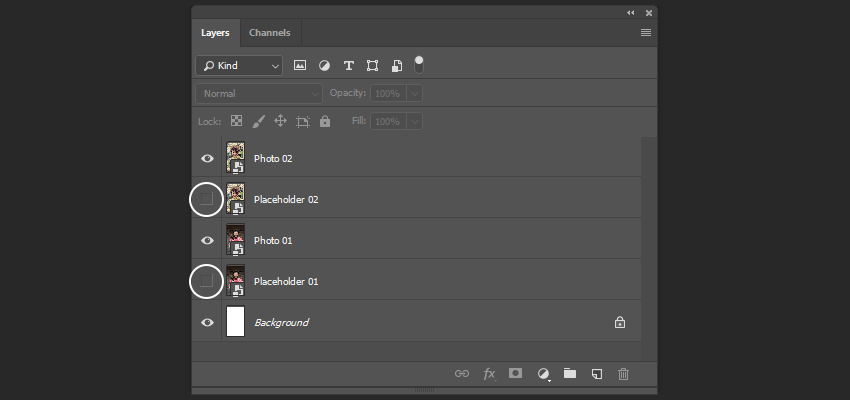Filter layers by adjustment layers icon
The image size is (850, 400).
pos(324,66)
